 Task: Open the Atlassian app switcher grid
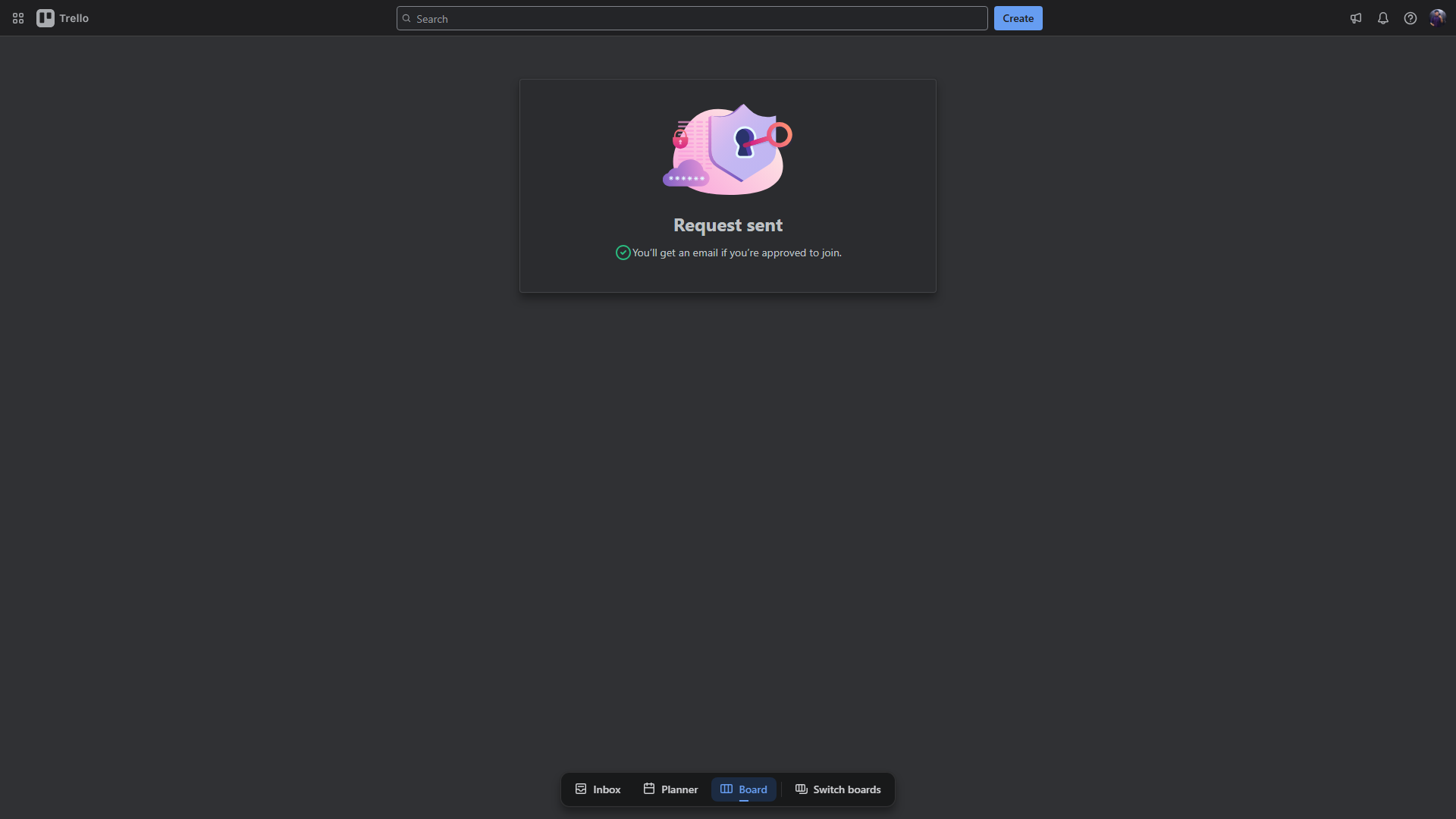pyautogui.click(x=18, y=18)
